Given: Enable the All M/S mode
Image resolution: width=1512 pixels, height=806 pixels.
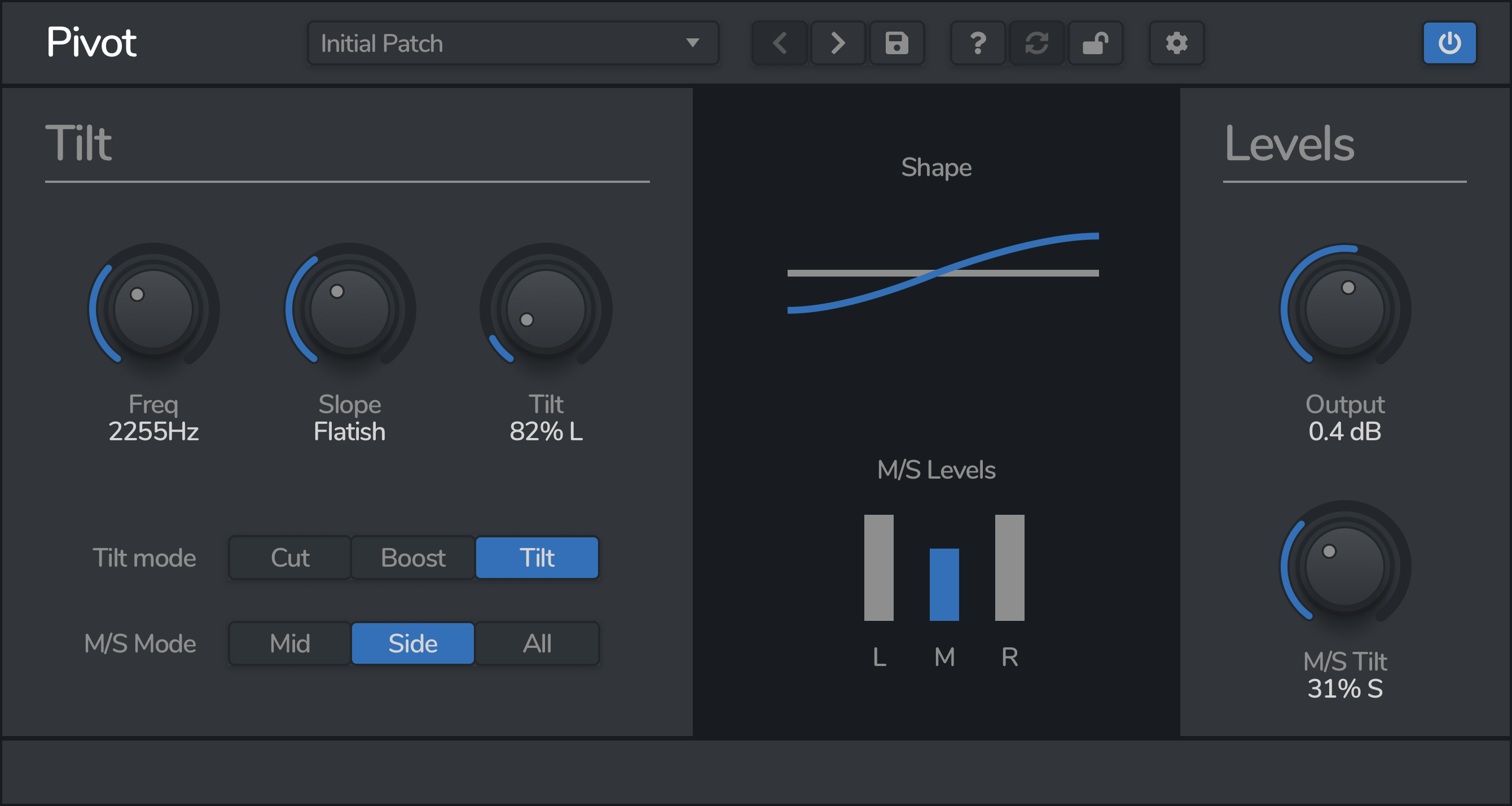Looking at the screenshot, I should point(537,643).
